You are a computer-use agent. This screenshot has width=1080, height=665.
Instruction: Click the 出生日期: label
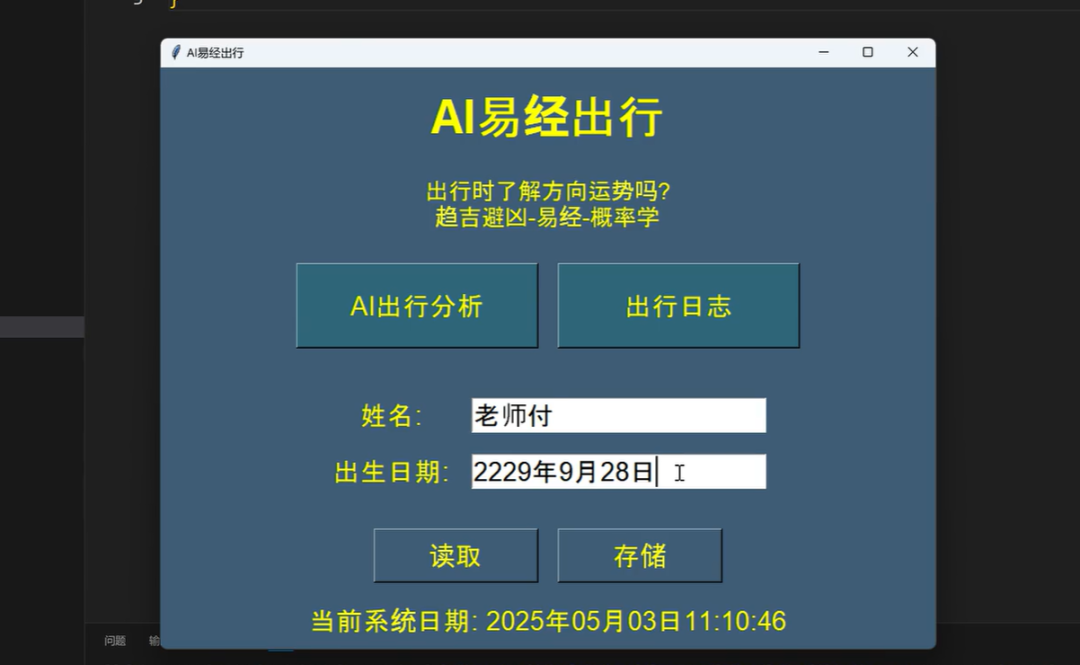[x=392, y=472]
